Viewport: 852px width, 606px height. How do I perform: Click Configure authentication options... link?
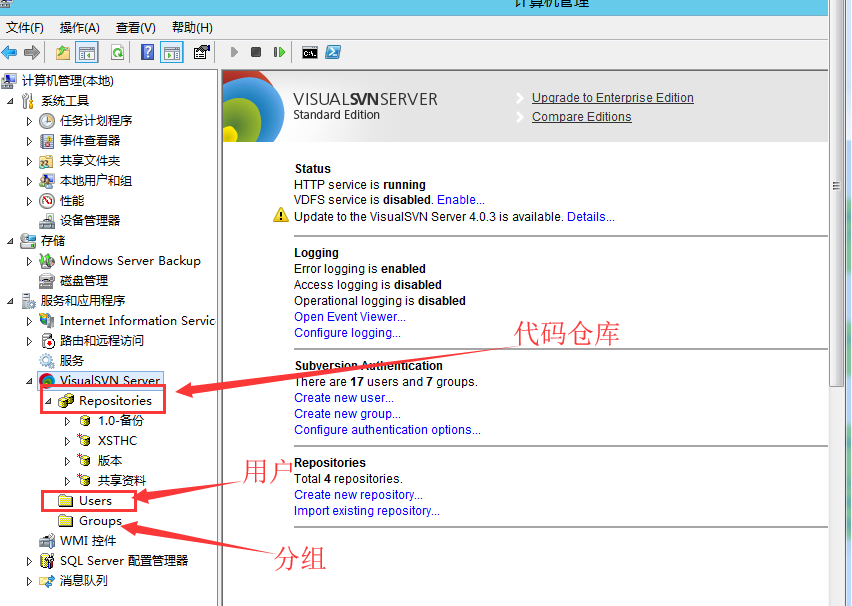[x=387, y=430]
